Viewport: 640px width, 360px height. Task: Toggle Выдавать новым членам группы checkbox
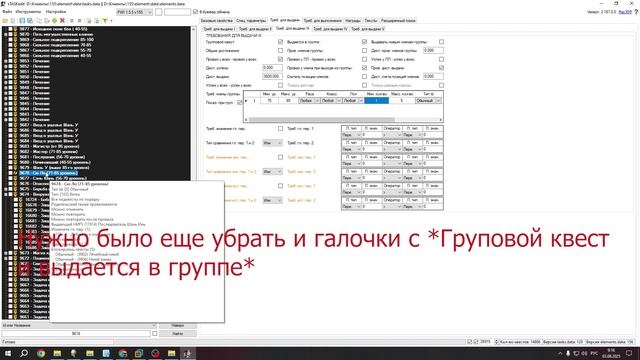(441, 42)
